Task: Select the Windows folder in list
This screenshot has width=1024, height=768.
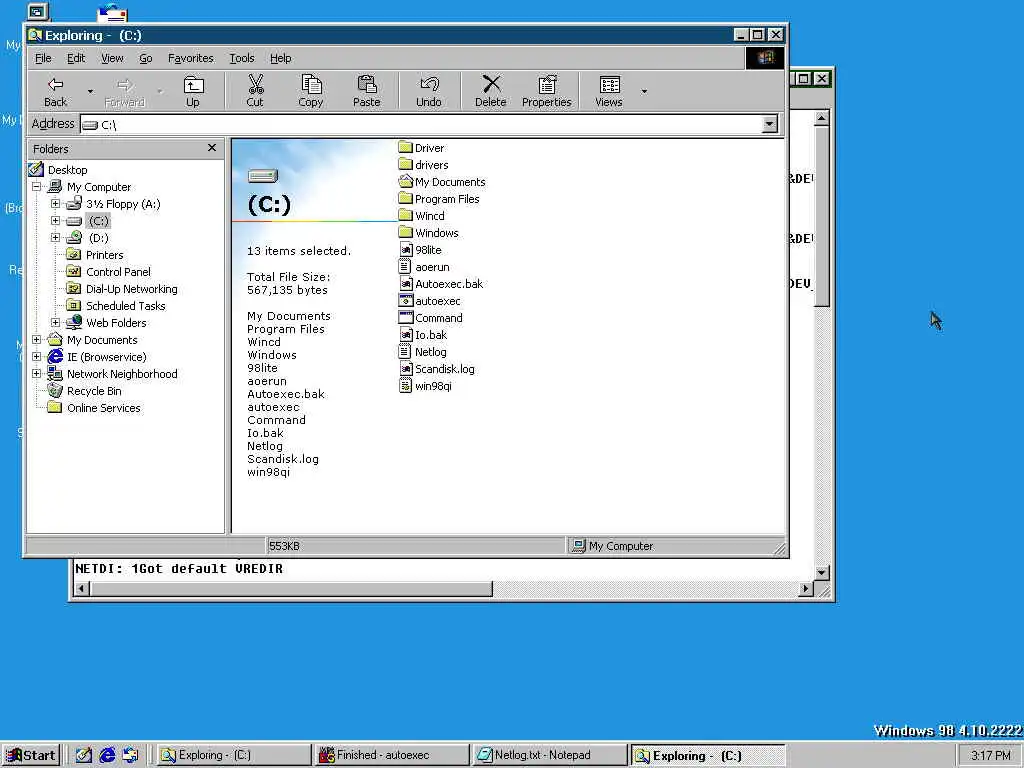Action: pyautogui.click(x=428, y=232)
